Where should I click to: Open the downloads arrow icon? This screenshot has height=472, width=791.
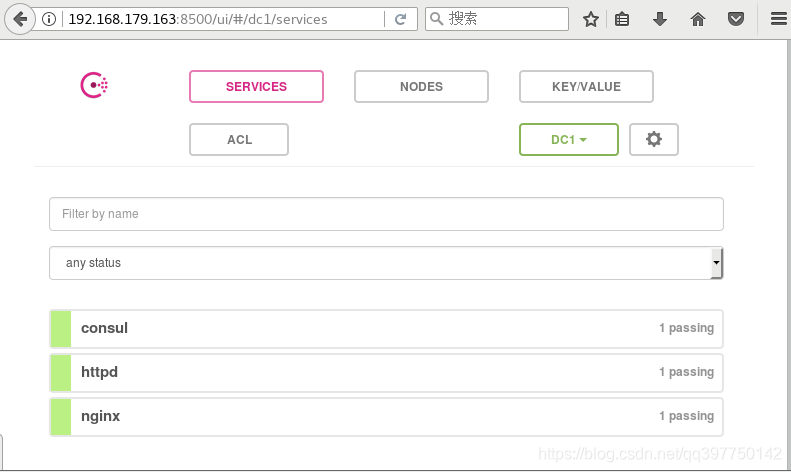coord(660,19)
